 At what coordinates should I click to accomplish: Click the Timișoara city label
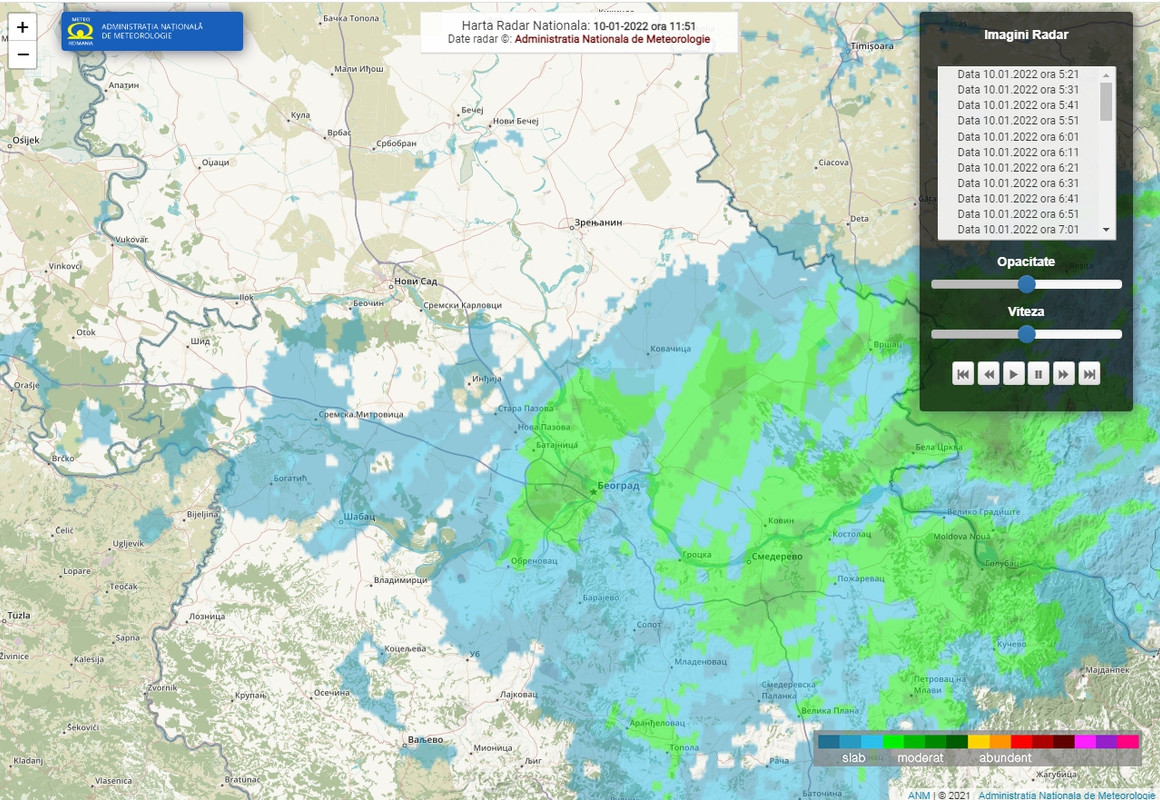pos(872,46)
